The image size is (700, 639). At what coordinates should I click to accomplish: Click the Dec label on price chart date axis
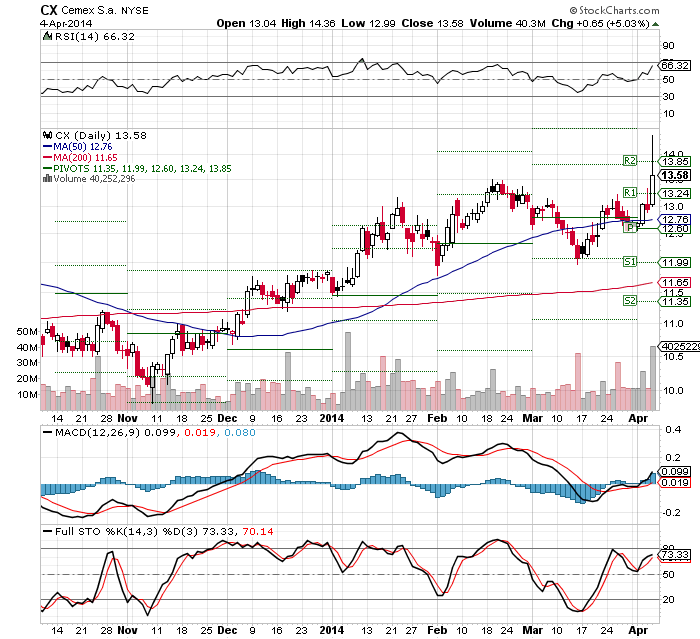(x=227, y=418)
